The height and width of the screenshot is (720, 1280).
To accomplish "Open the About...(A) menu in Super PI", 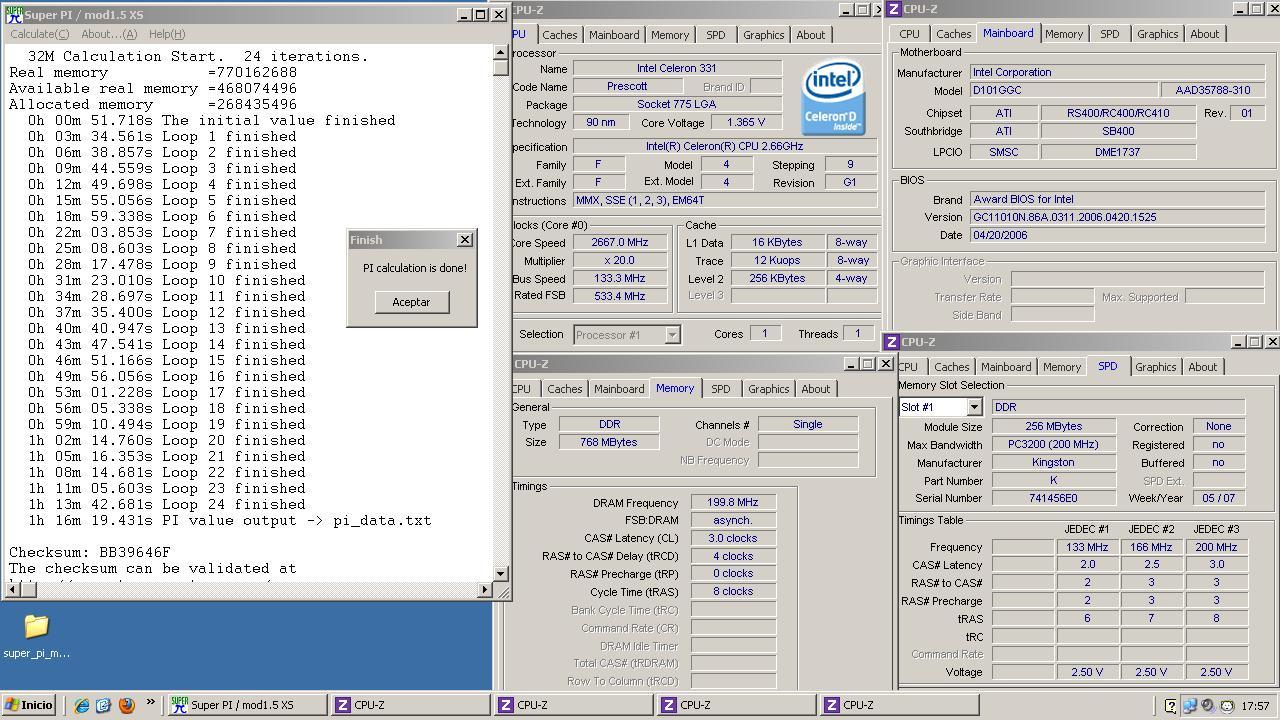I will [x=109, y=34].
